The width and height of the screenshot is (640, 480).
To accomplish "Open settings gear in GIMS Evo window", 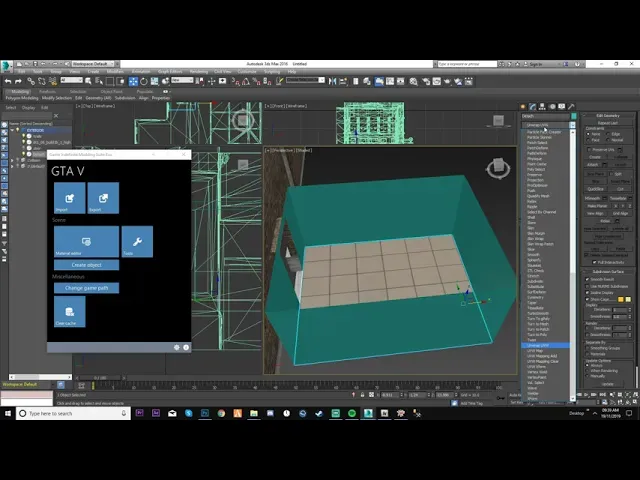I will coord(176,347).
